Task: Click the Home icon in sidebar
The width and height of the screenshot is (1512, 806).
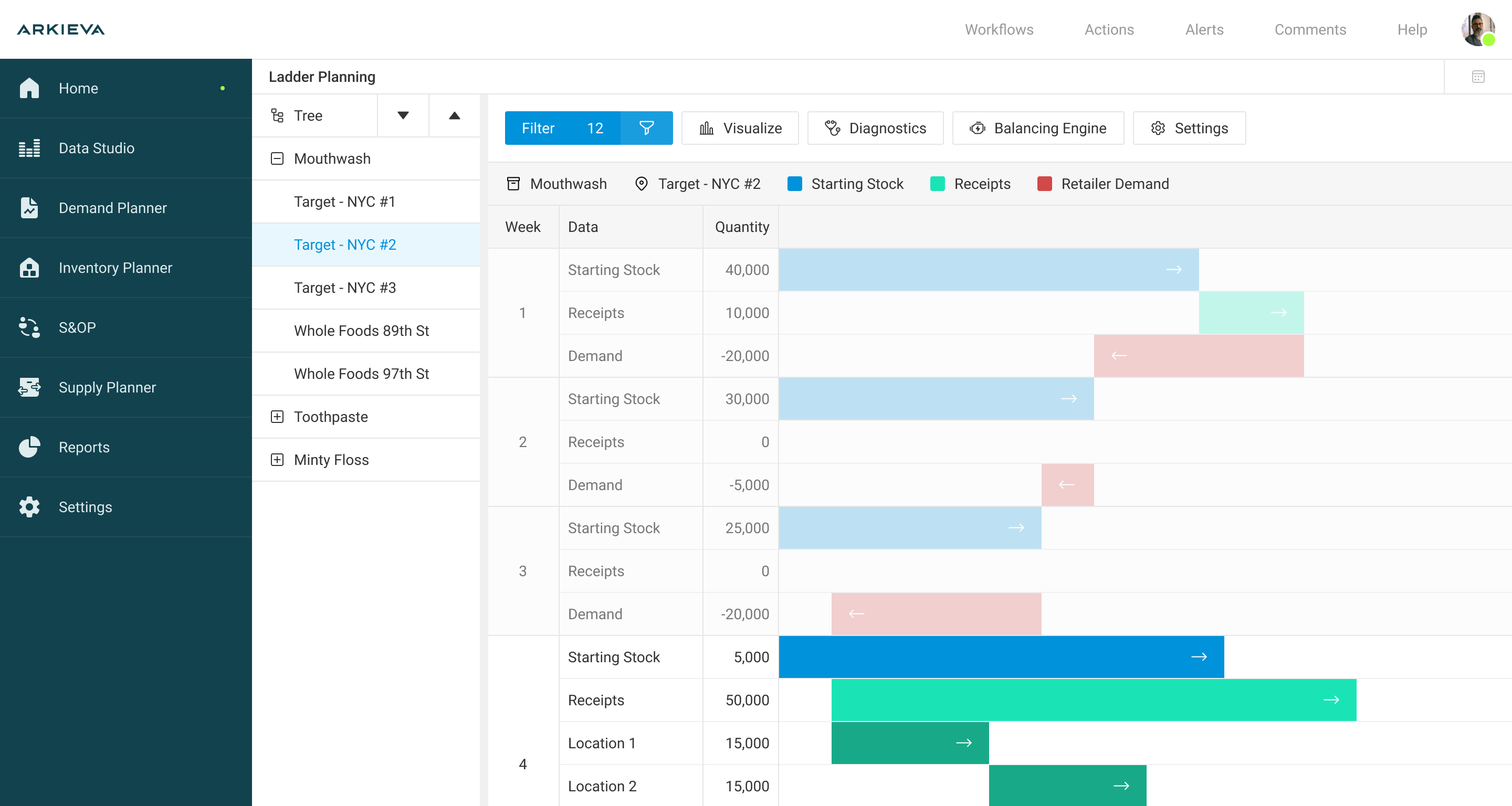Action: click(29, 88)
